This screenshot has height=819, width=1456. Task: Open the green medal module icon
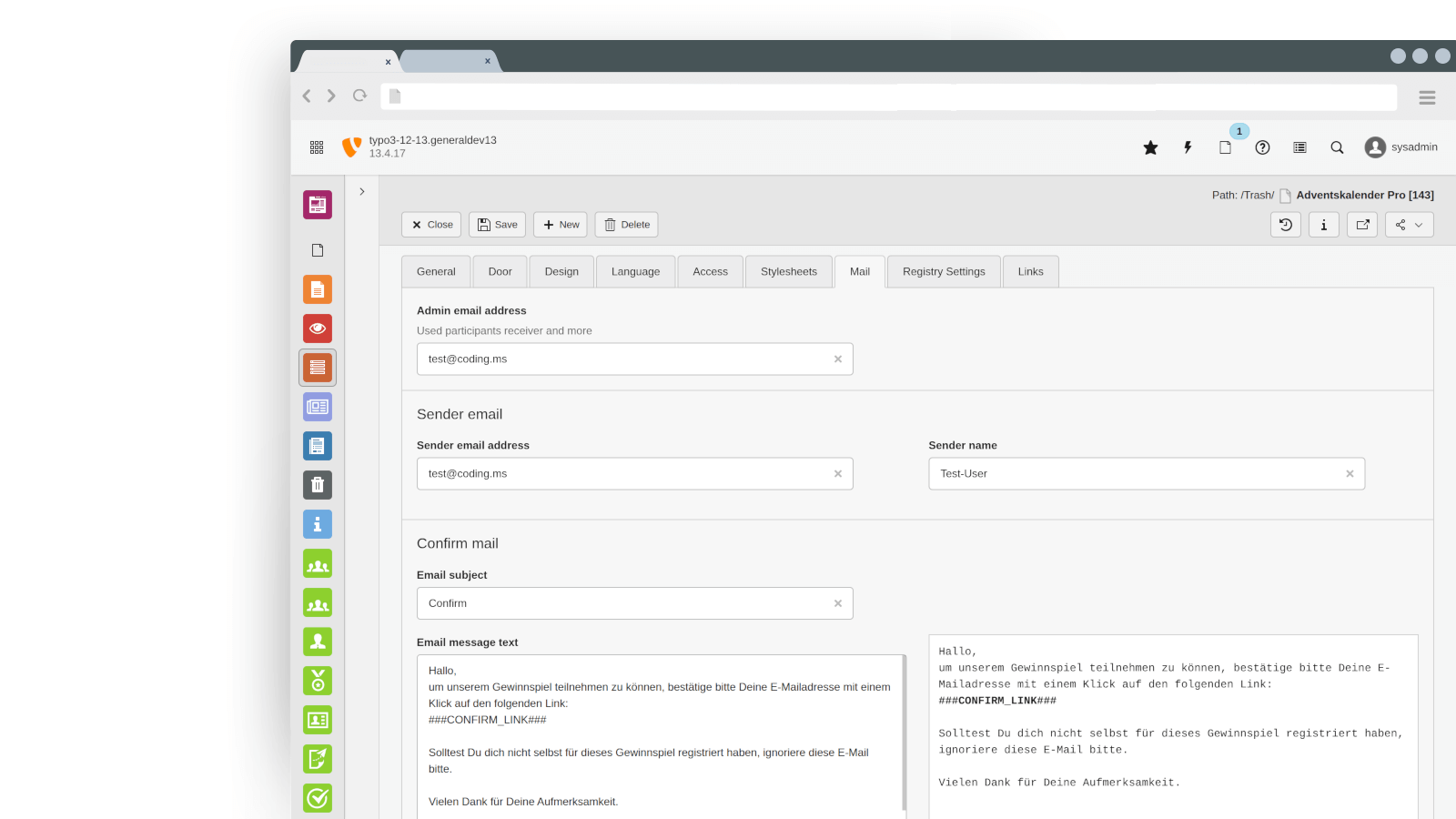(318, 681)
